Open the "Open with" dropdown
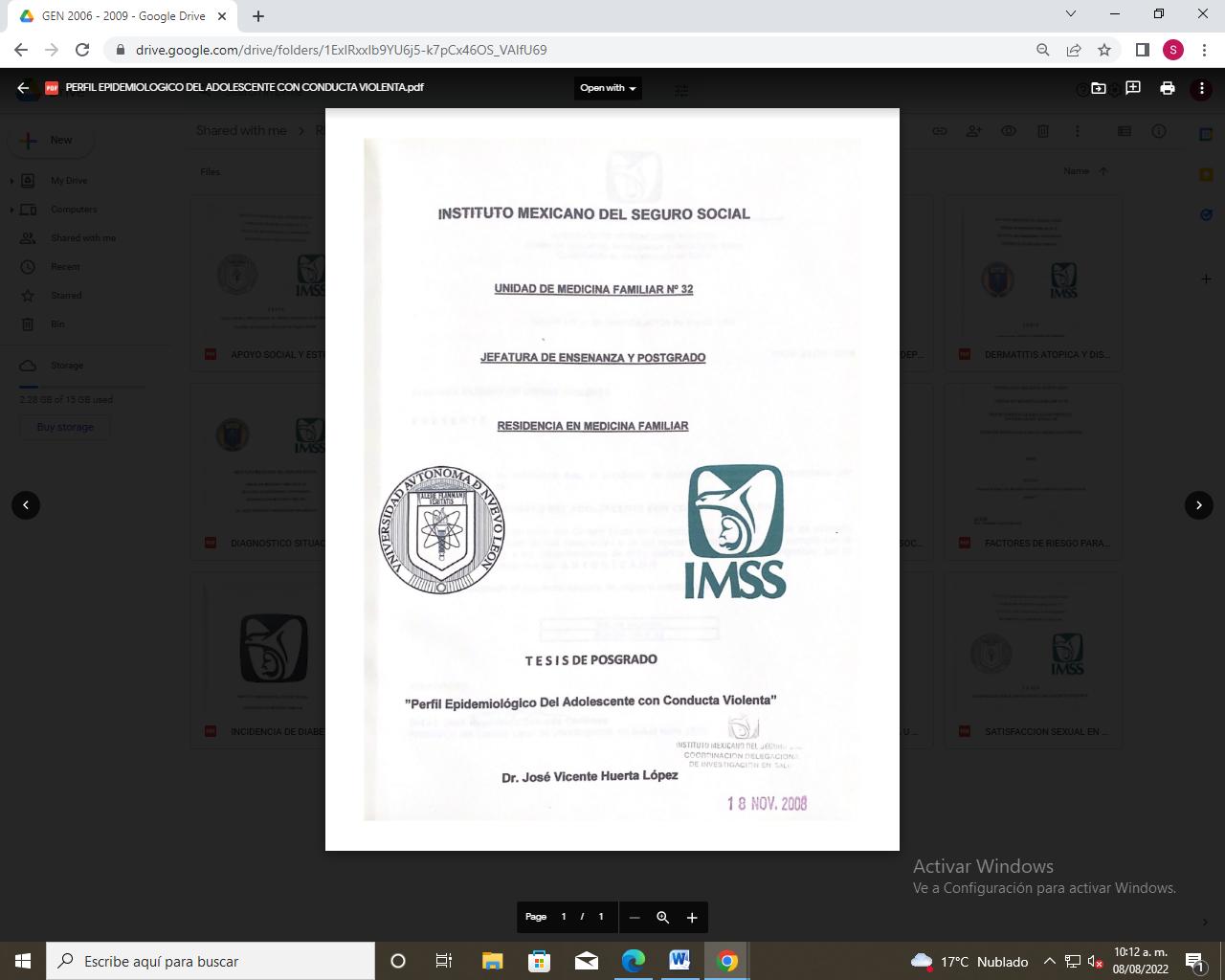The height and width of the screenshot is (980, 1225). [x=608, y=88]
